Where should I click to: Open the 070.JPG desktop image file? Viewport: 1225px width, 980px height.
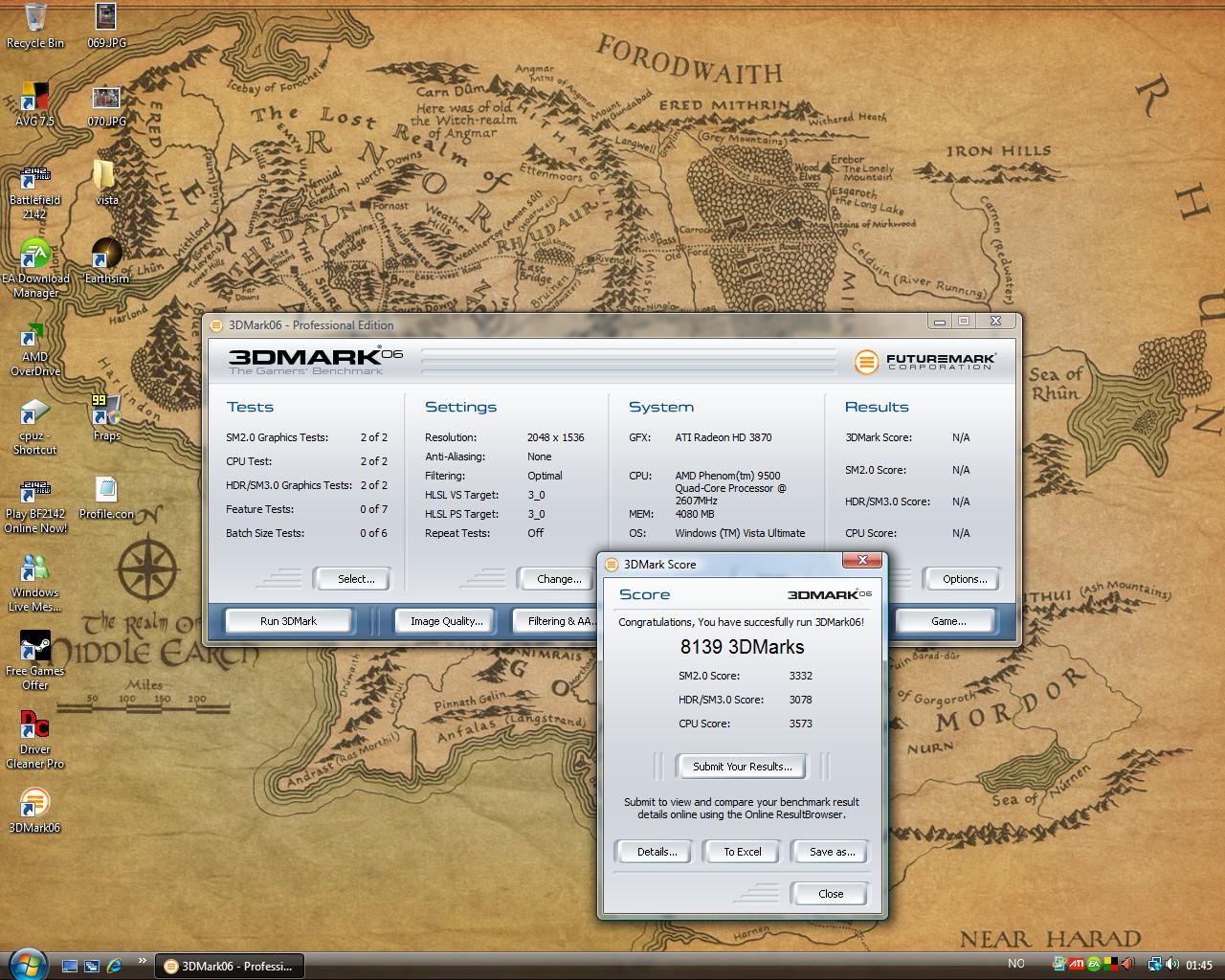pyautogui.click(x=106, y=104)
